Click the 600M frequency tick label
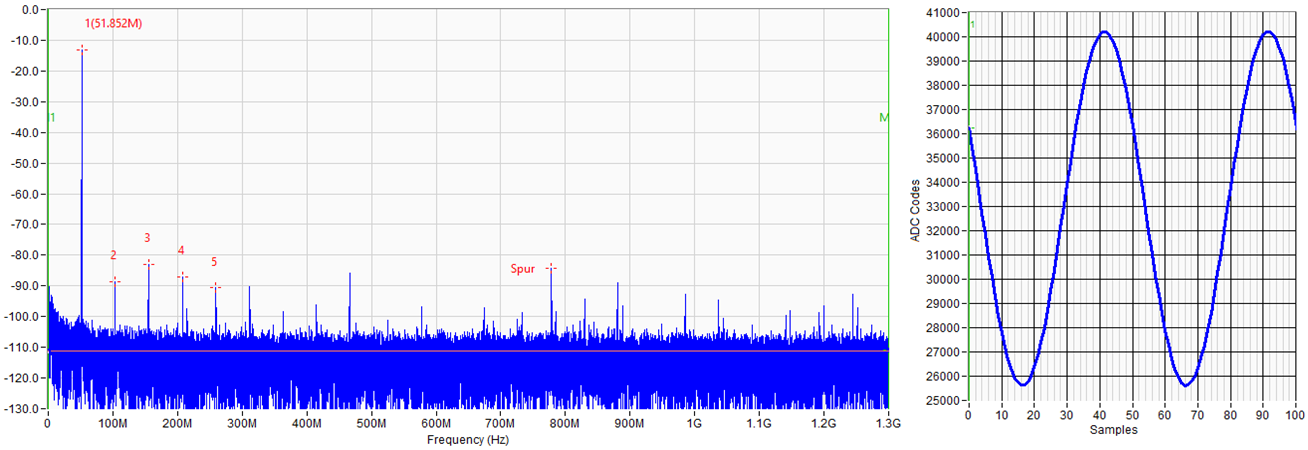This screenshot has width=1308, height=450. [x=435, y=424]
